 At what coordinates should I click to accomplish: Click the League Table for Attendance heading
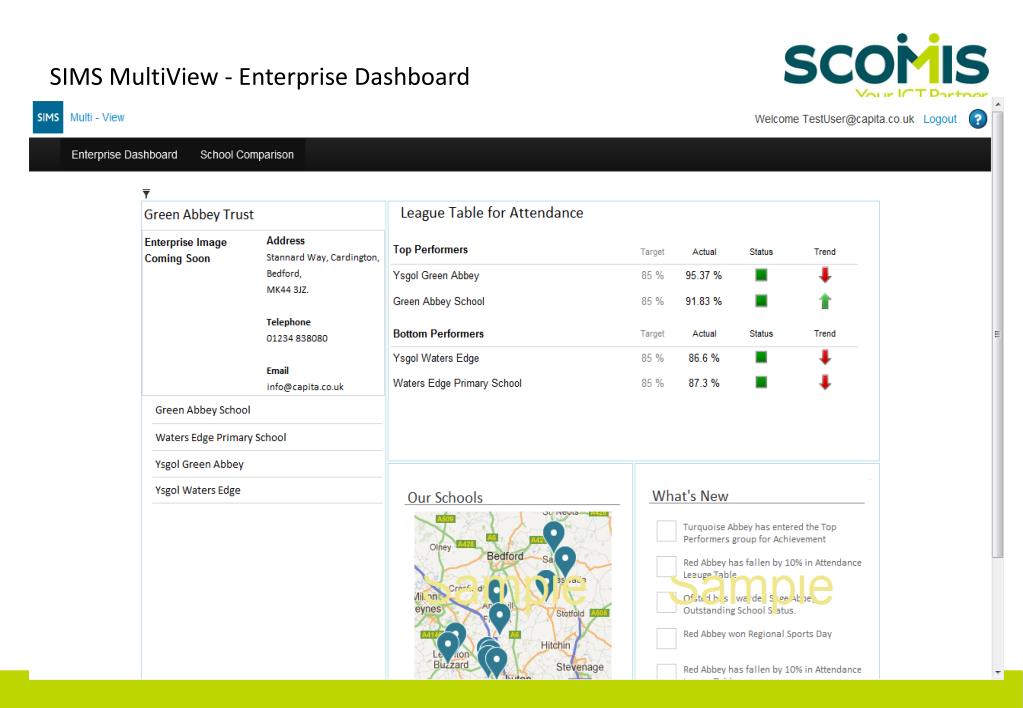(491, 213)
